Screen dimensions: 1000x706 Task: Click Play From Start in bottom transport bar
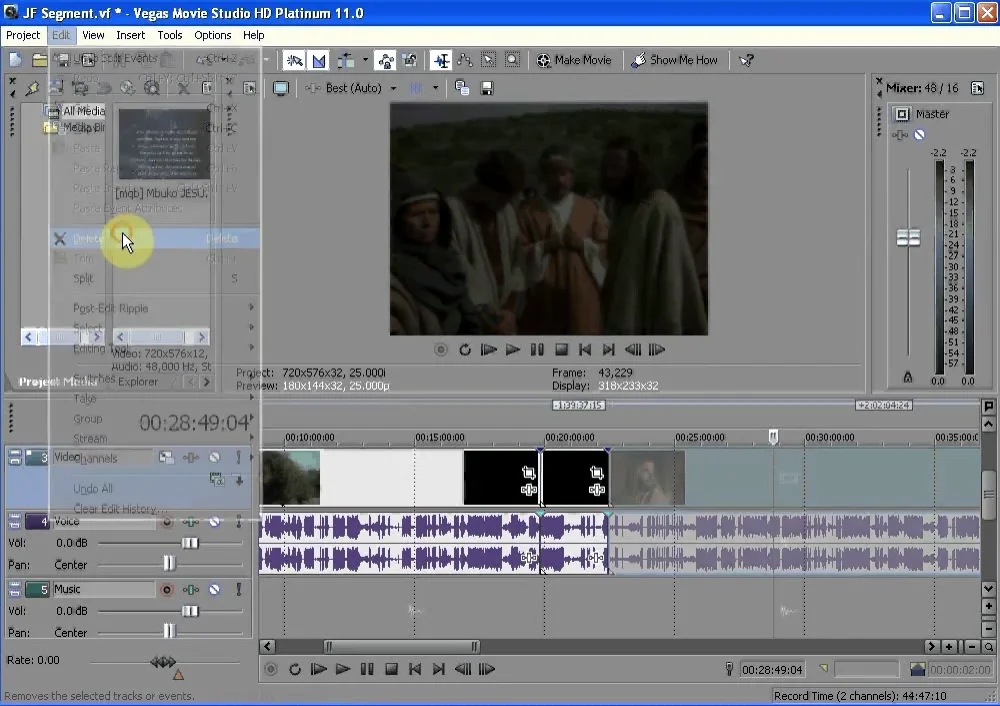click(318, 669)
